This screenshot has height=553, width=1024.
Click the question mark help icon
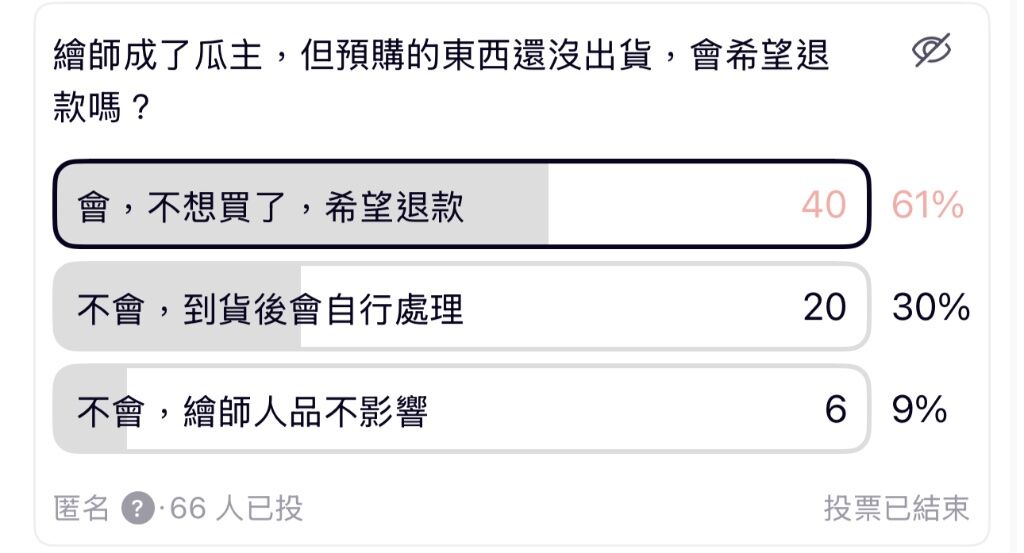coord(138,508)
